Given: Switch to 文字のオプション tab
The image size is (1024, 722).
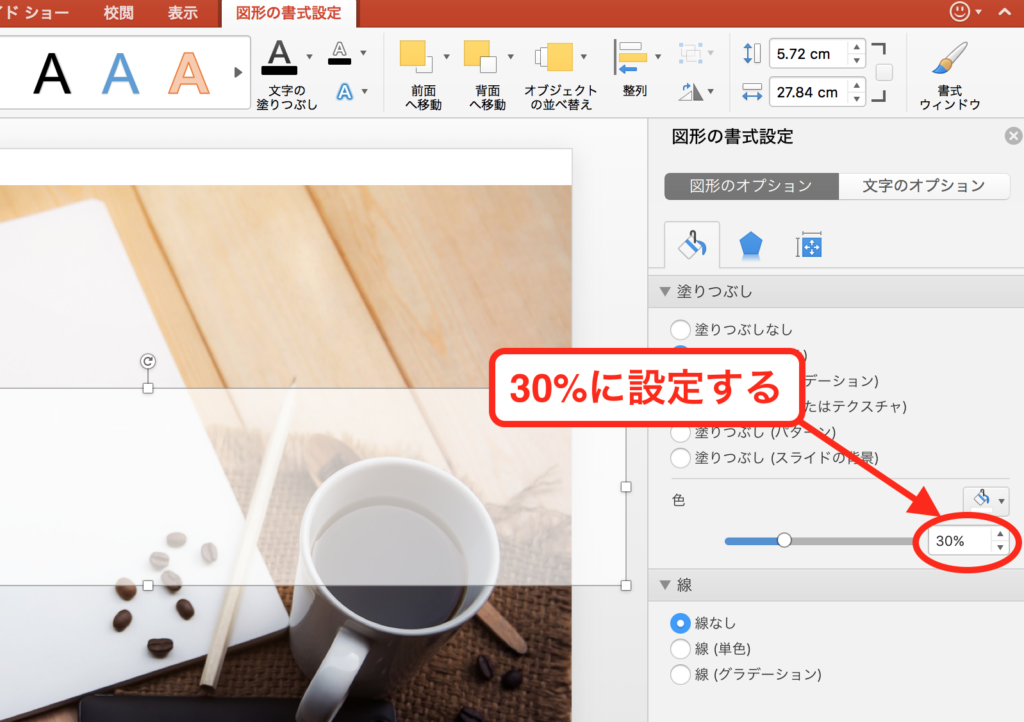Looking at the screenshot, I should 923,186.
